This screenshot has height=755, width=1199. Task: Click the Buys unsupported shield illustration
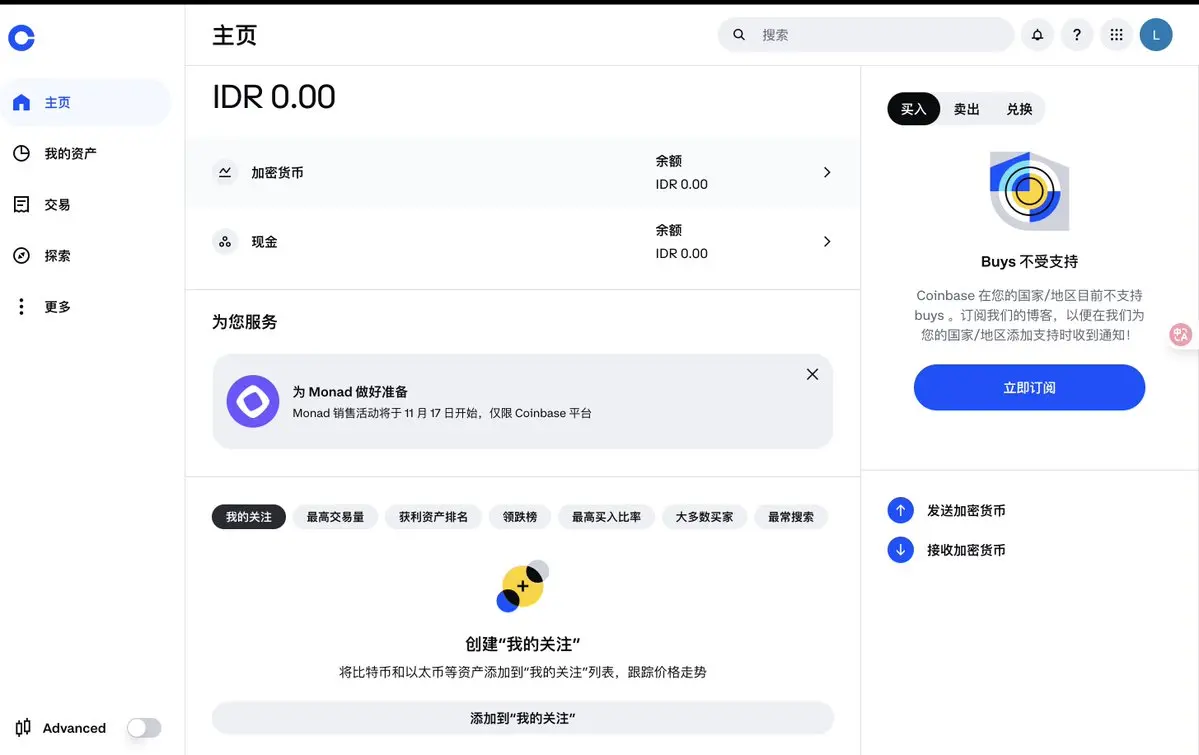click(x=1029, y=191)
